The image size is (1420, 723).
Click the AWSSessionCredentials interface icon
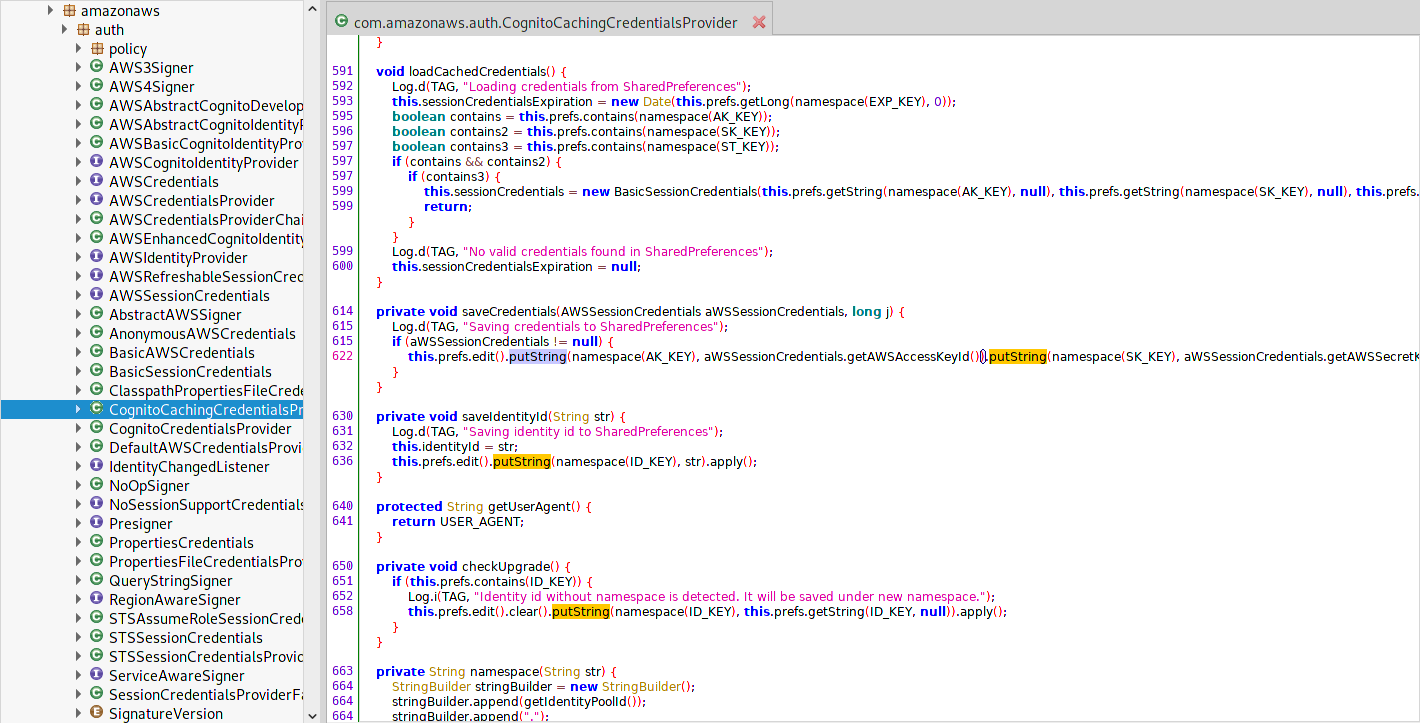[97, 296]
